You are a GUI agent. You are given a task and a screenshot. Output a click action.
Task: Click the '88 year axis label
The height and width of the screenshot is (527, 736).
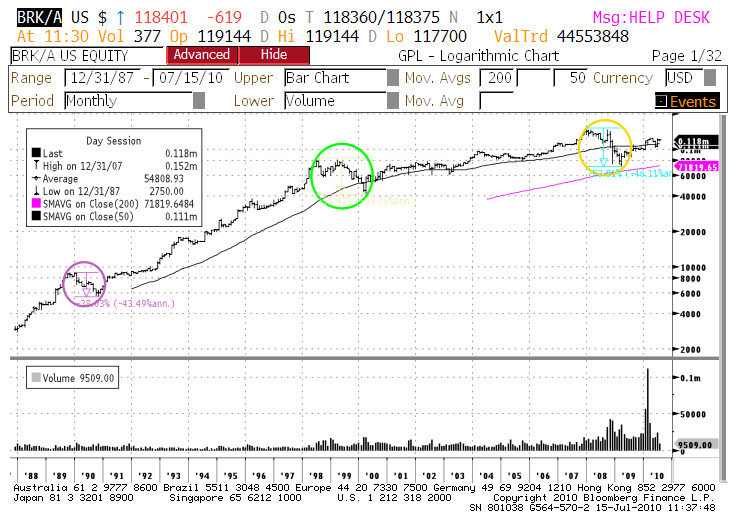(x=31, y=475)
